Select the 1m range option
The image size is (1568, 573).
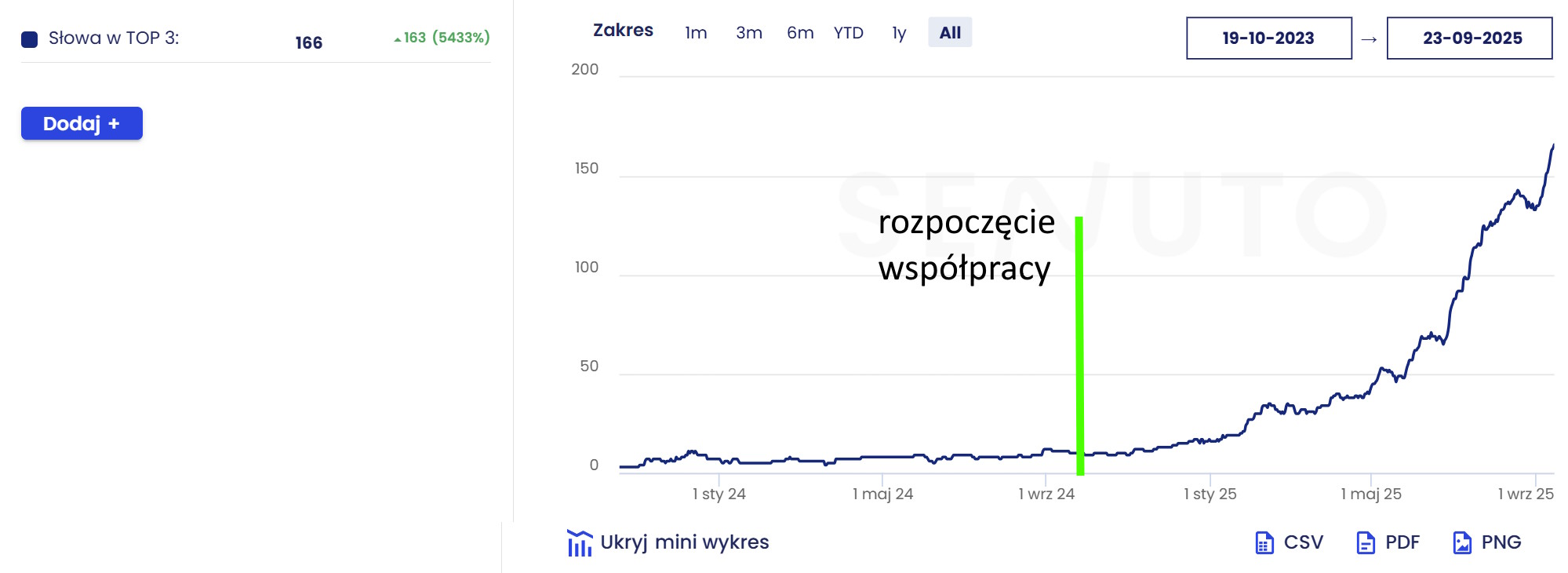[x=696, y=33]
